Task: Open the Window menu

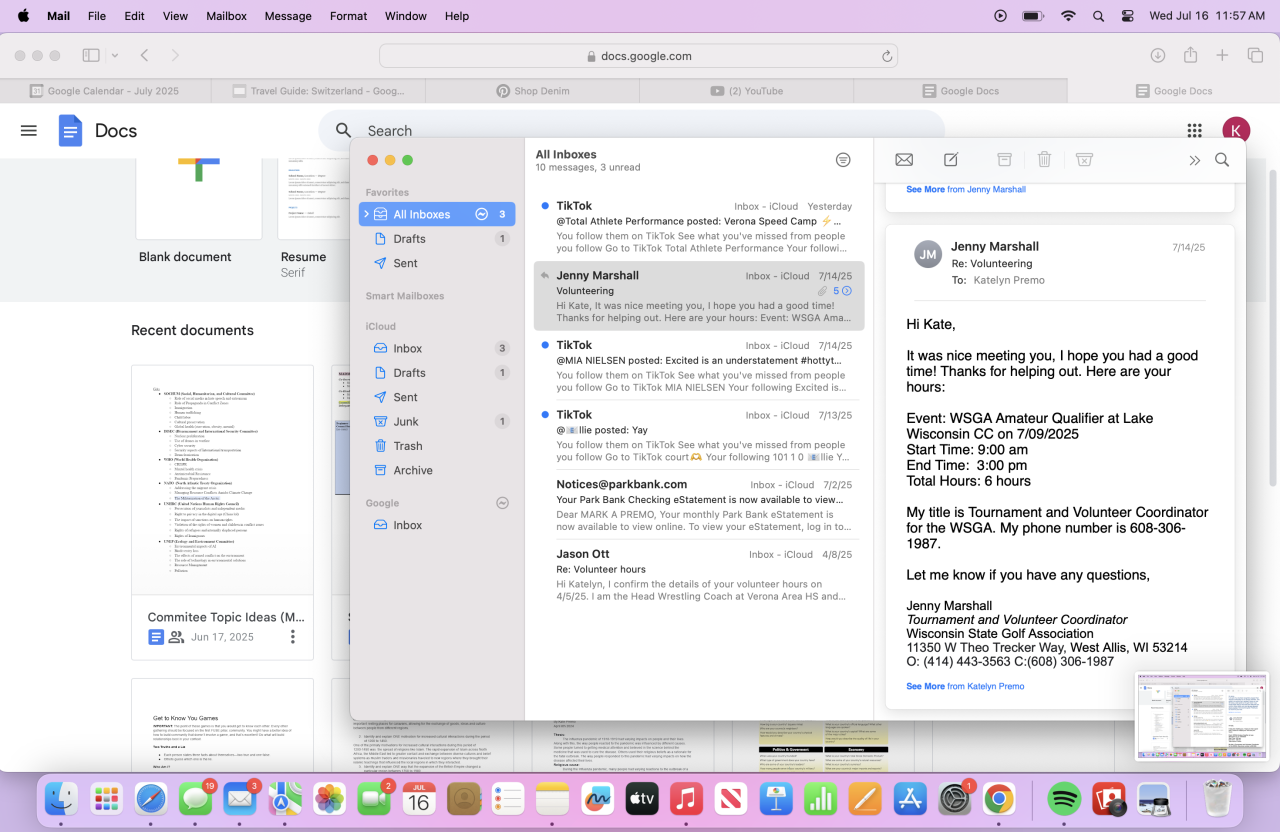Action: point(406,16)
